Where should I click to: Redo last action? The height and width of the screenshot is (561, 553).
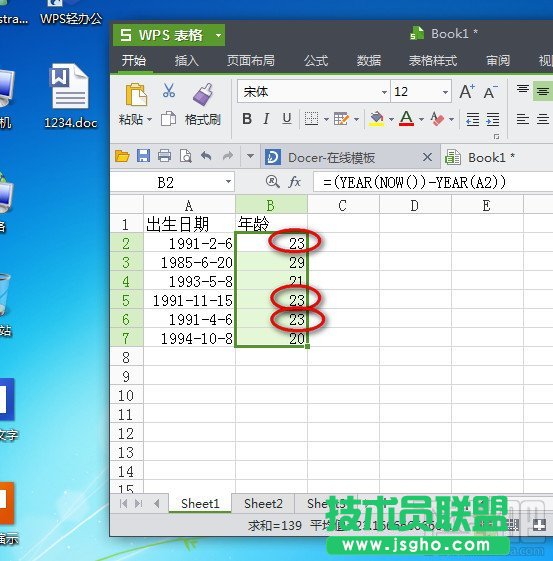point(228,156)
